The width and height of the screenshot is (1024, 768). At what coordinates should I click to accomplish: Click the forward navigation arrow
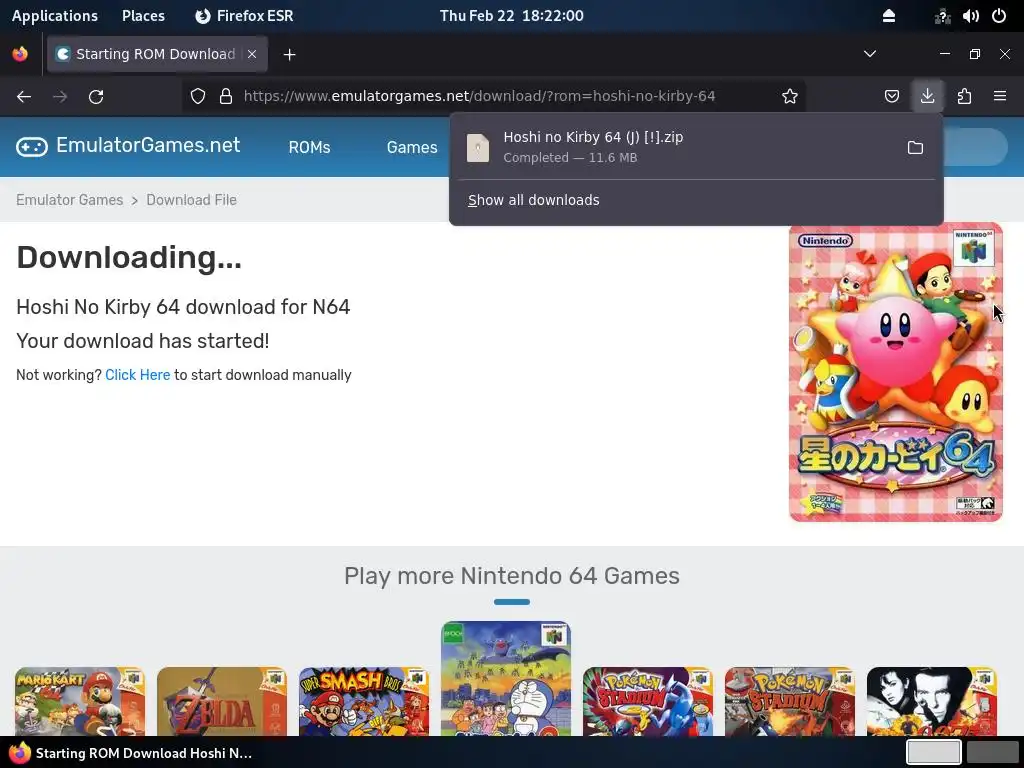pyautogui.click(x=60, y=97)
